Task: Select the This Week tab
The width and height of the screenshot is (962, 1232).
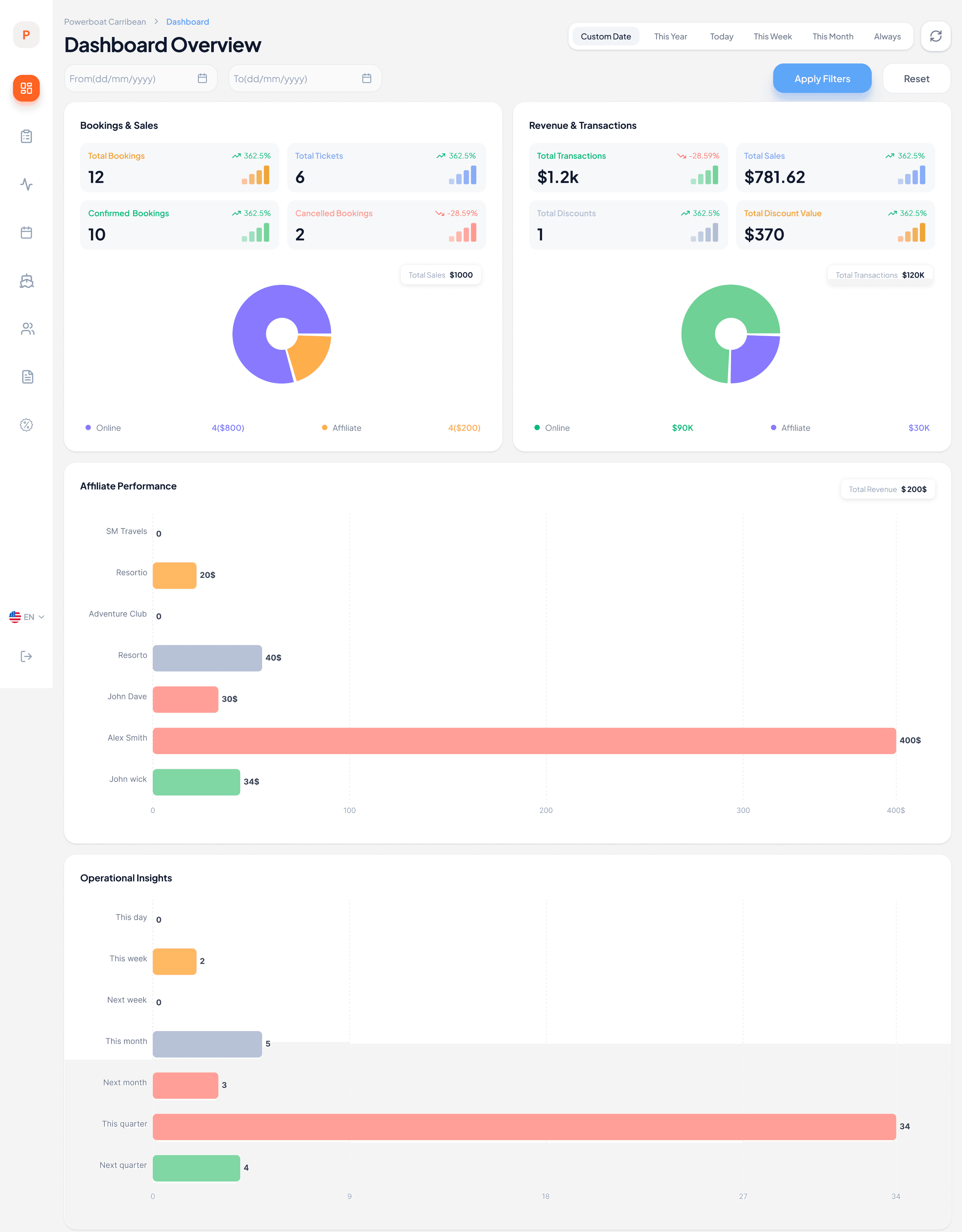Action: (773, 36)
